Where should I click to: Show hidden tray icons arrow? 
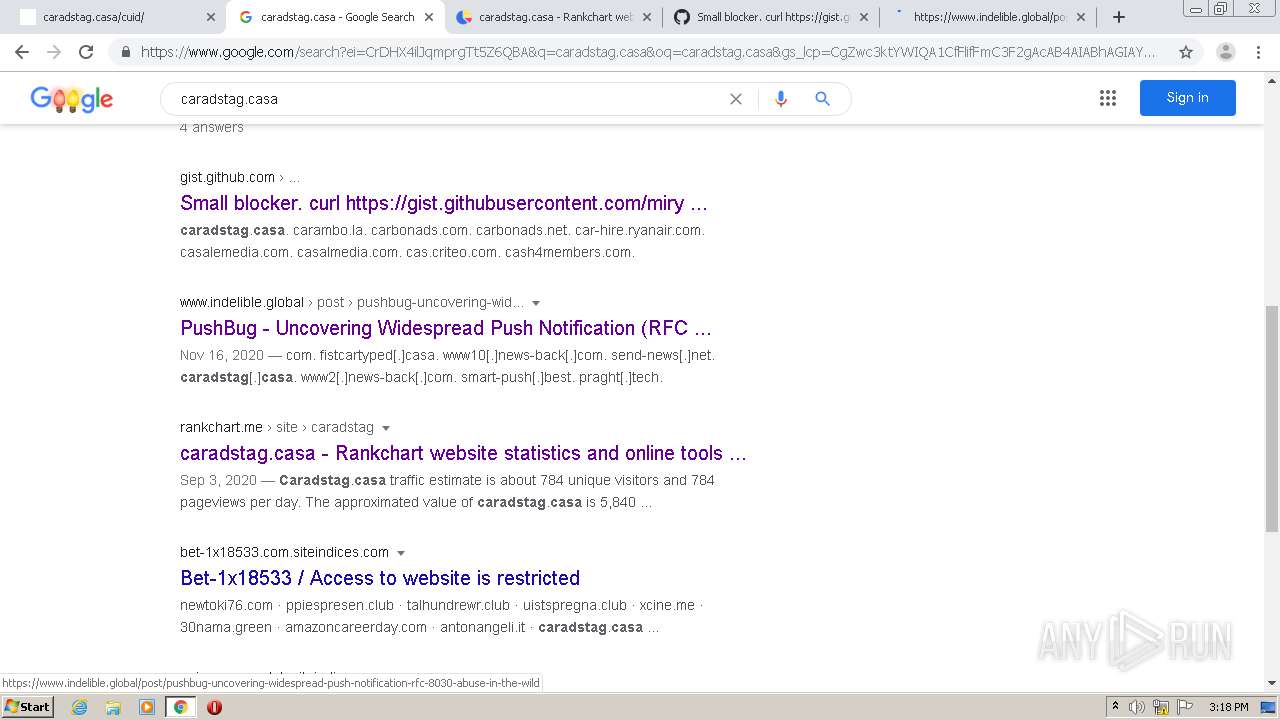point(1115,707)
